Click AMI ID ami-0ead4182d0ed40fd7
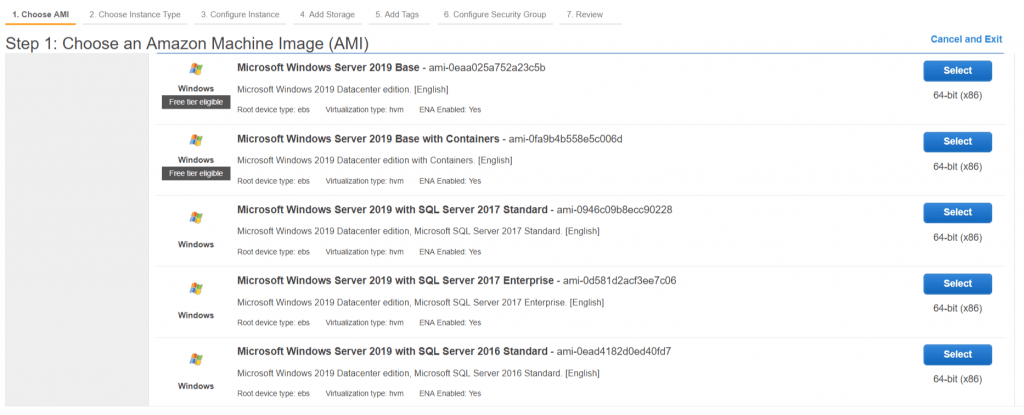The image size is (1024, 415). pyautogui.click(x=613, y=352)
